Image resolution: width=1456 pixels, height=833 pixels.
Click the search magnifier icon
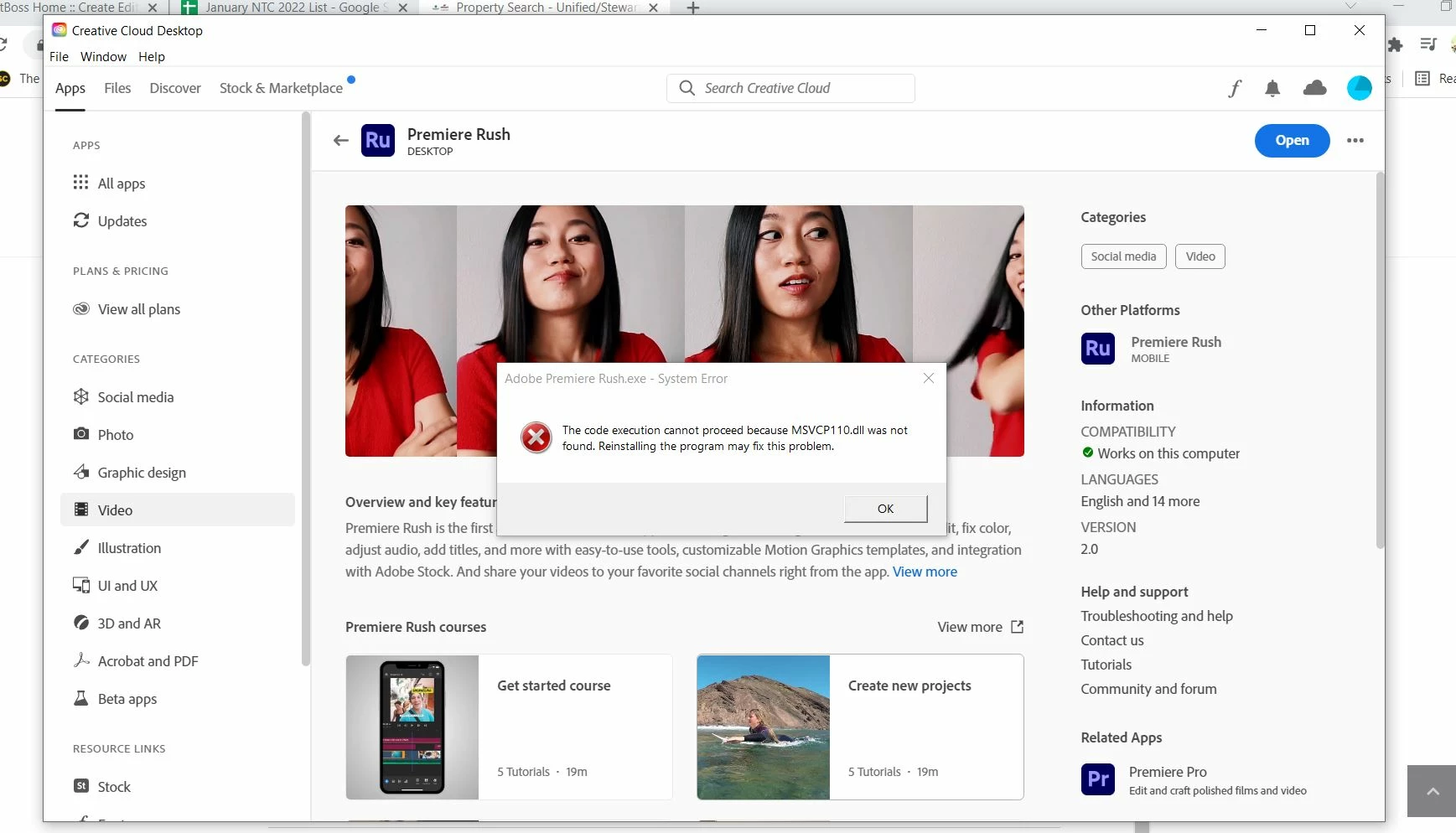tap(687, 88)
